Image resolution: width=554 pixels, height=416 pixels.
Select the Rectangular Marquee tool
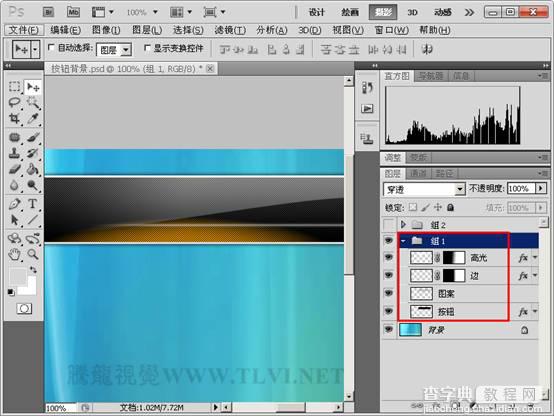click(x=14, y=87)
